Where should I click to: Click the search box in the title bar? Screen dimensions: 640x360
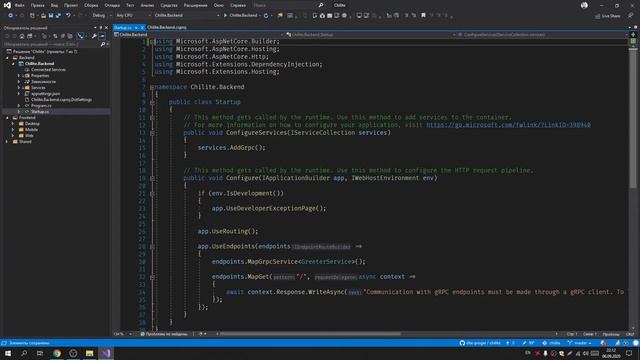pyautogui.click(x=289, y=5)
